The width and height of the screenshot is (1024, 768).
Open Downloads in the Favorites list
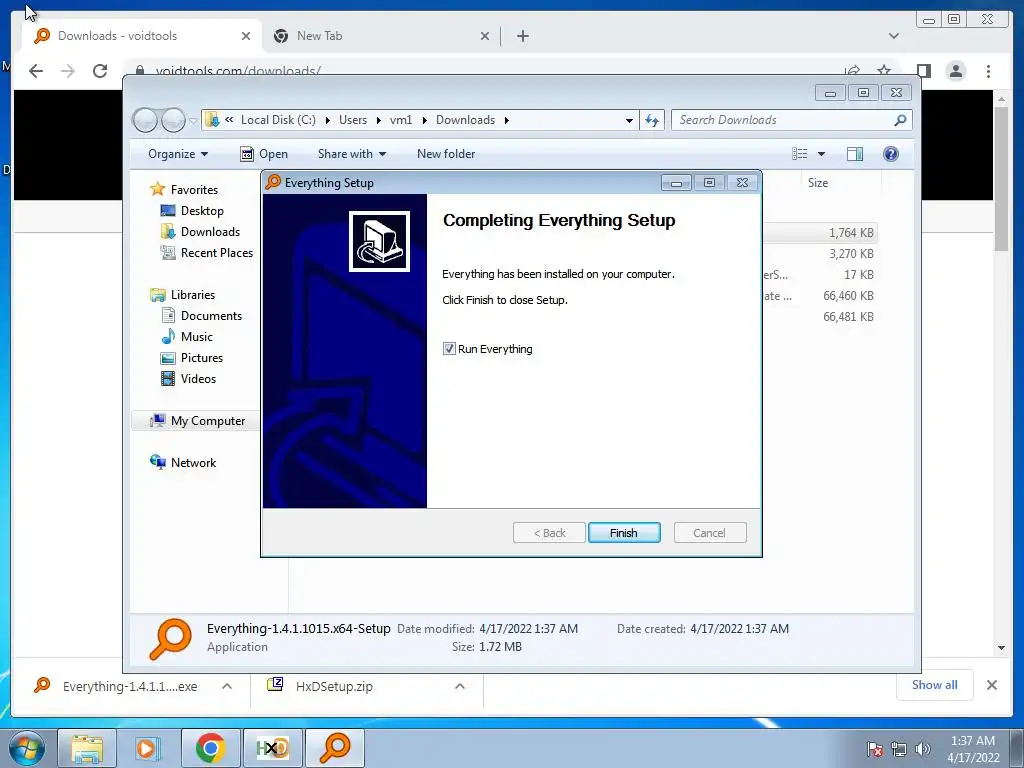[210, 232]
